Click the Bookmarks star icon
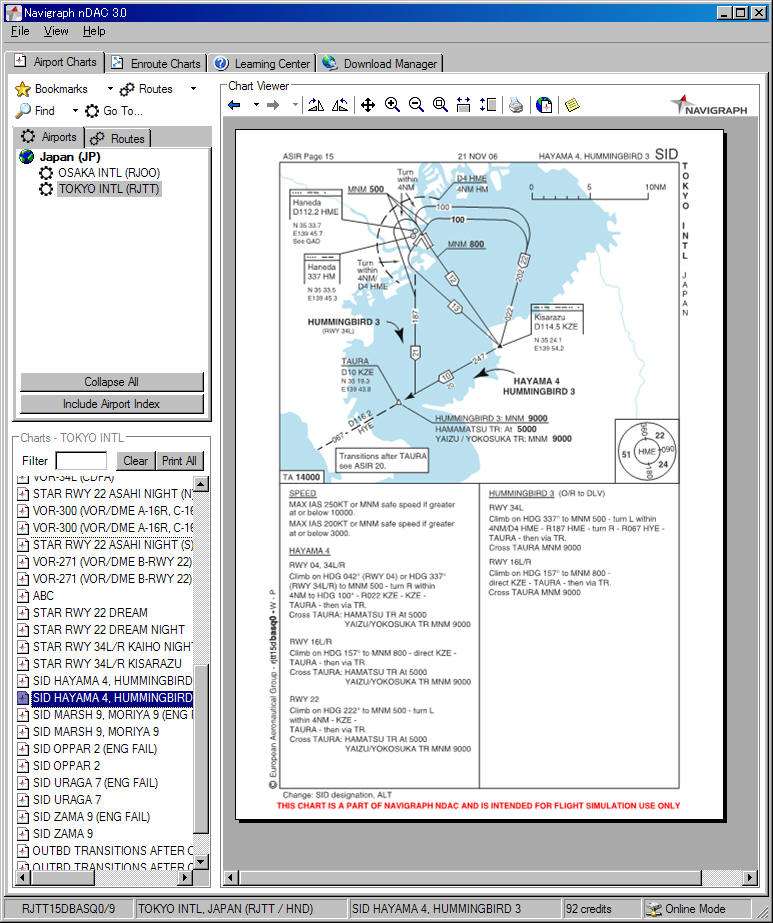This screenshot has height=923, width=773. pyautogui.click(x=23, y=89)
